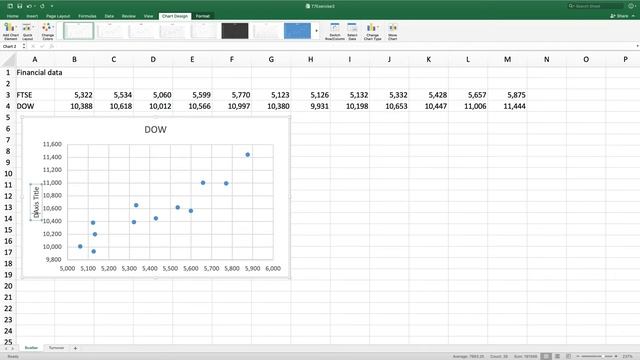Click the DOW chart title
The width and height of the screenshot is (640, 360).
[x=156, y=130]
